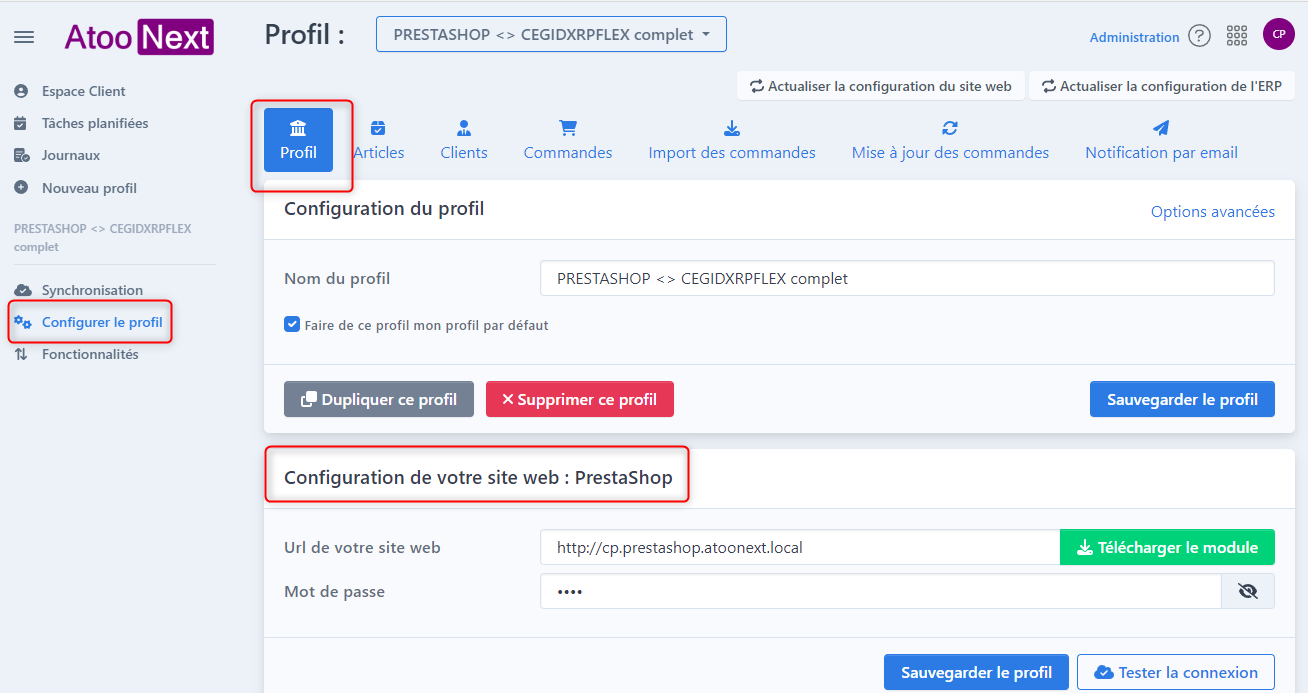Click the Clients tab person icon
Image resolution: width=1308 pixels, height=693 pixels.
click(x=464, y=128)
